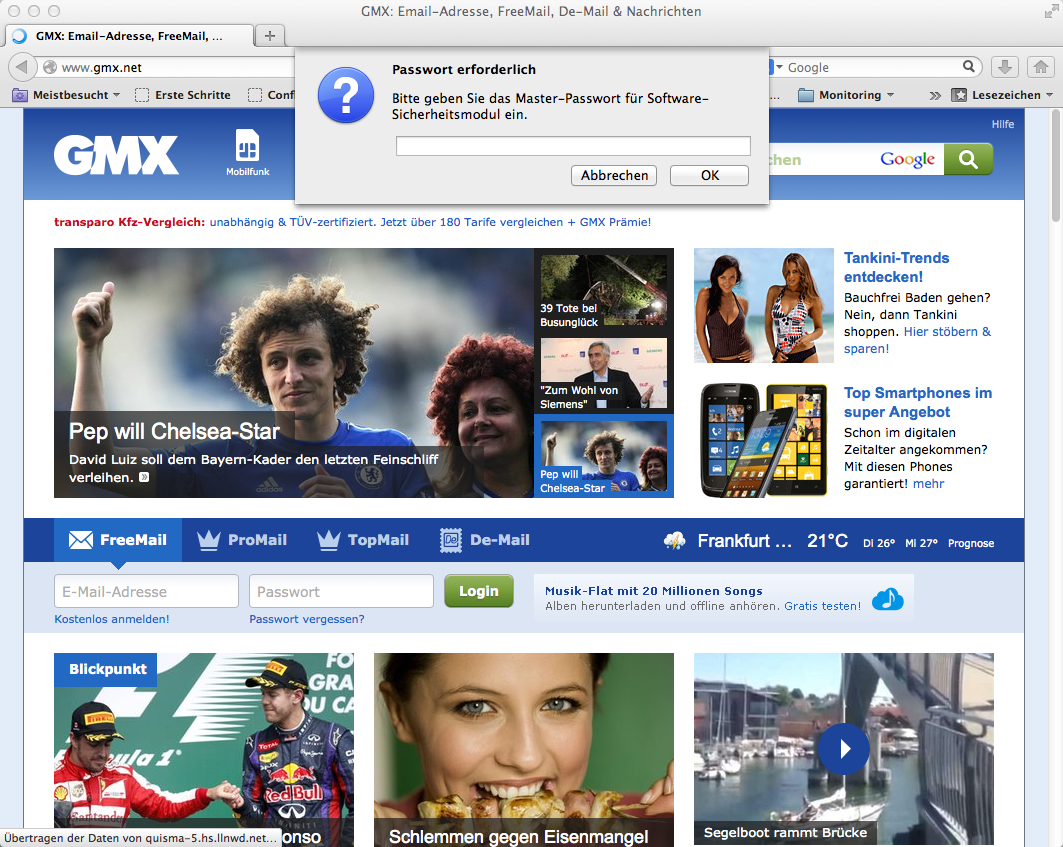Click the bookmarks toolbar overflow chevron
Image resolution: width=1063 pixels, height=847 pixels.
point(935,96)
